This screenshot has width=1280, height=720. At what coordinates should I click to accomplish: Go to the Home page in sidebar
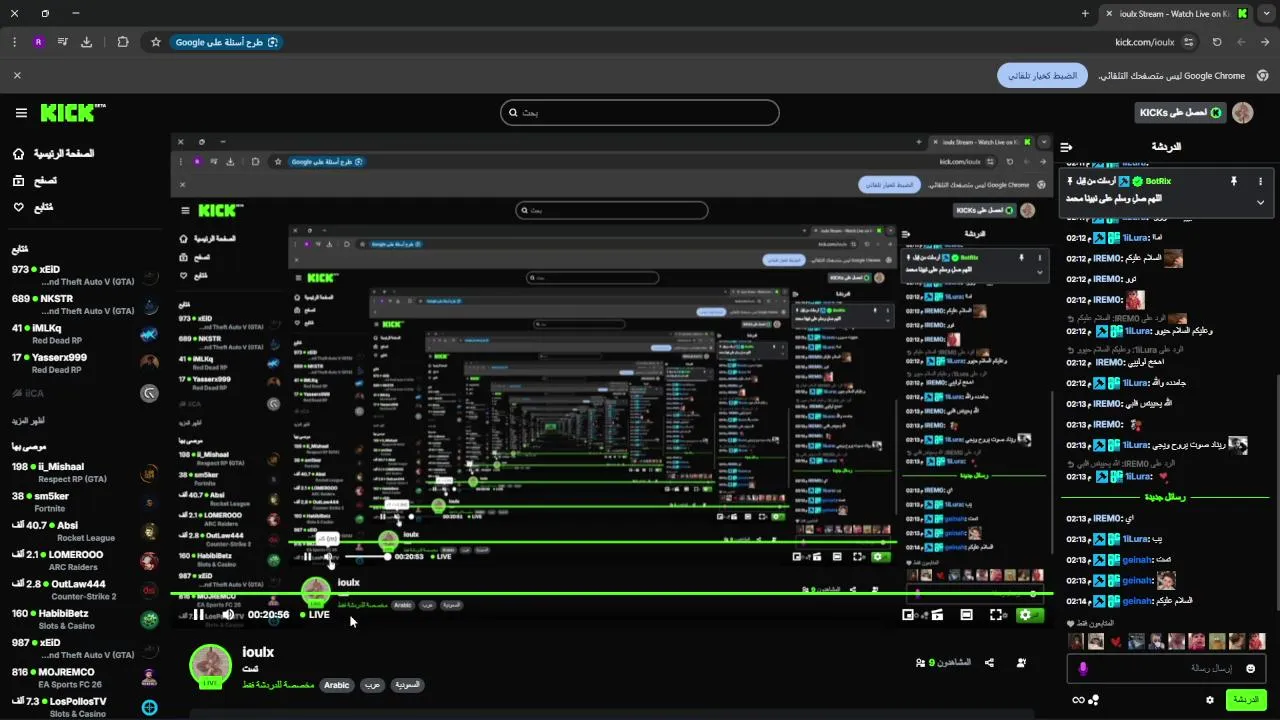[52, 154]
